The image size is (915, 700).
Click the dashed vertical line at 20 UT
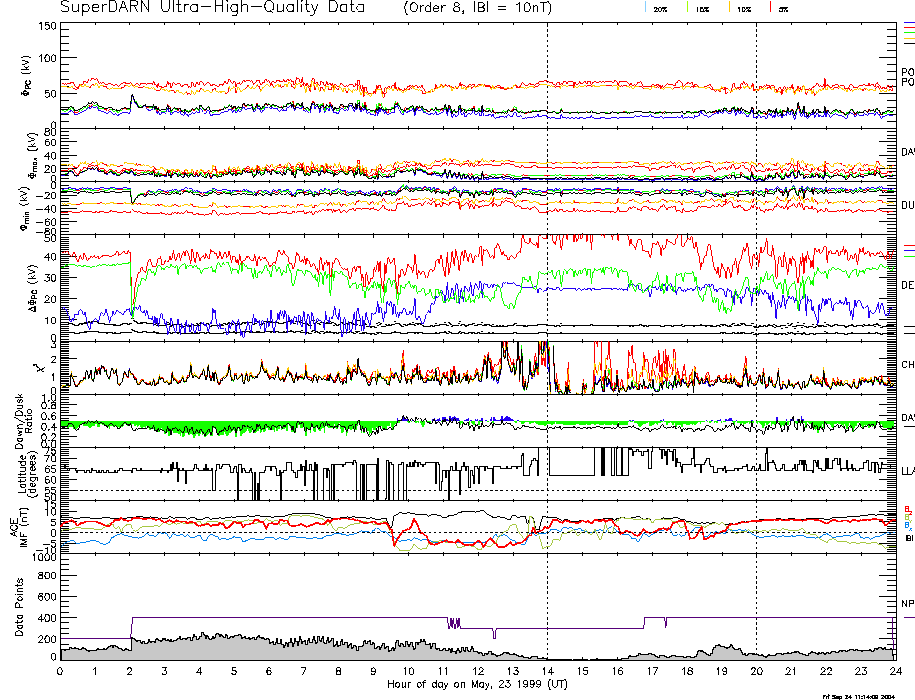(x=756, y=300)
